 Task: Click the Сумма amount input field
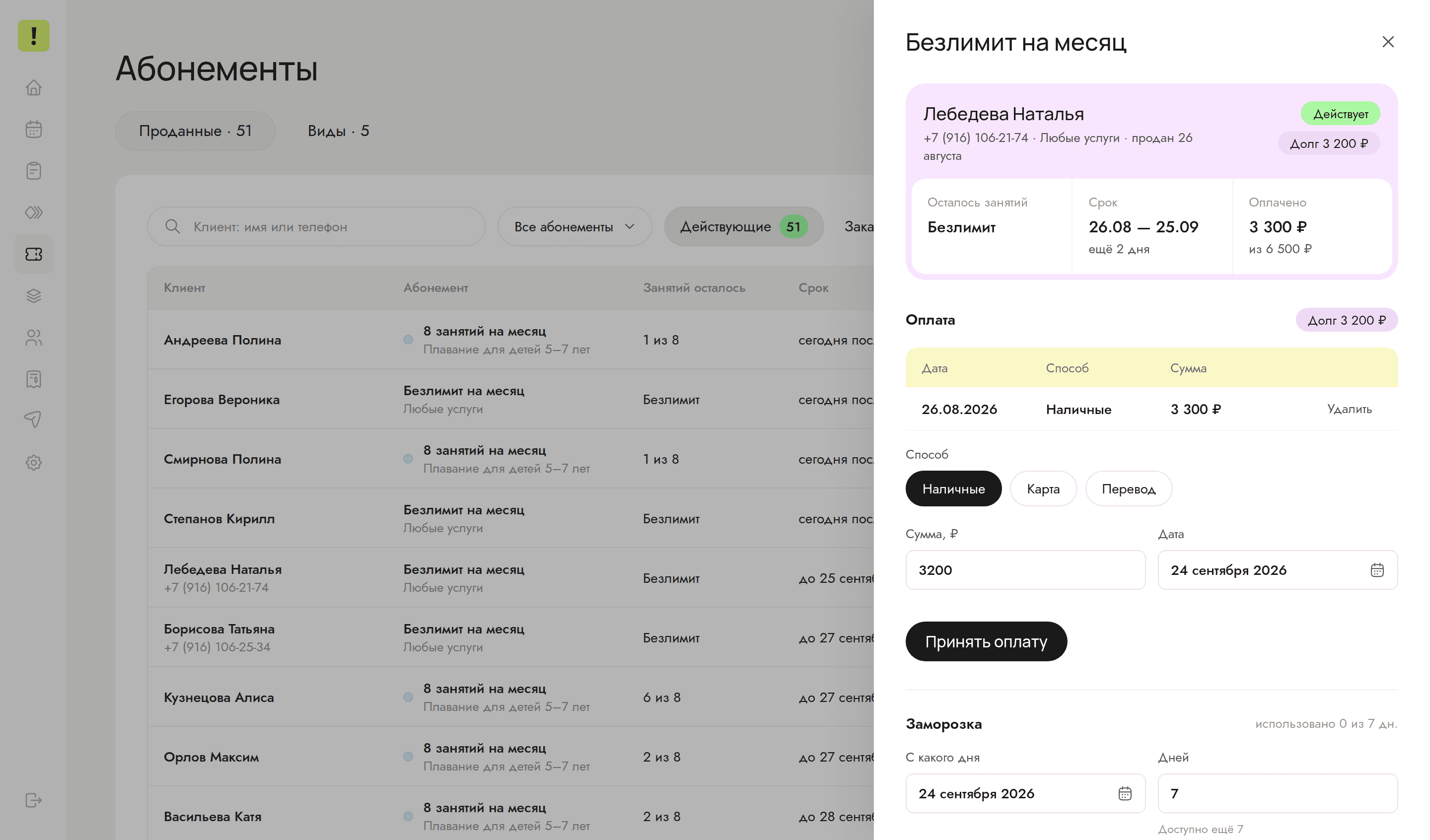(1025, 570)
